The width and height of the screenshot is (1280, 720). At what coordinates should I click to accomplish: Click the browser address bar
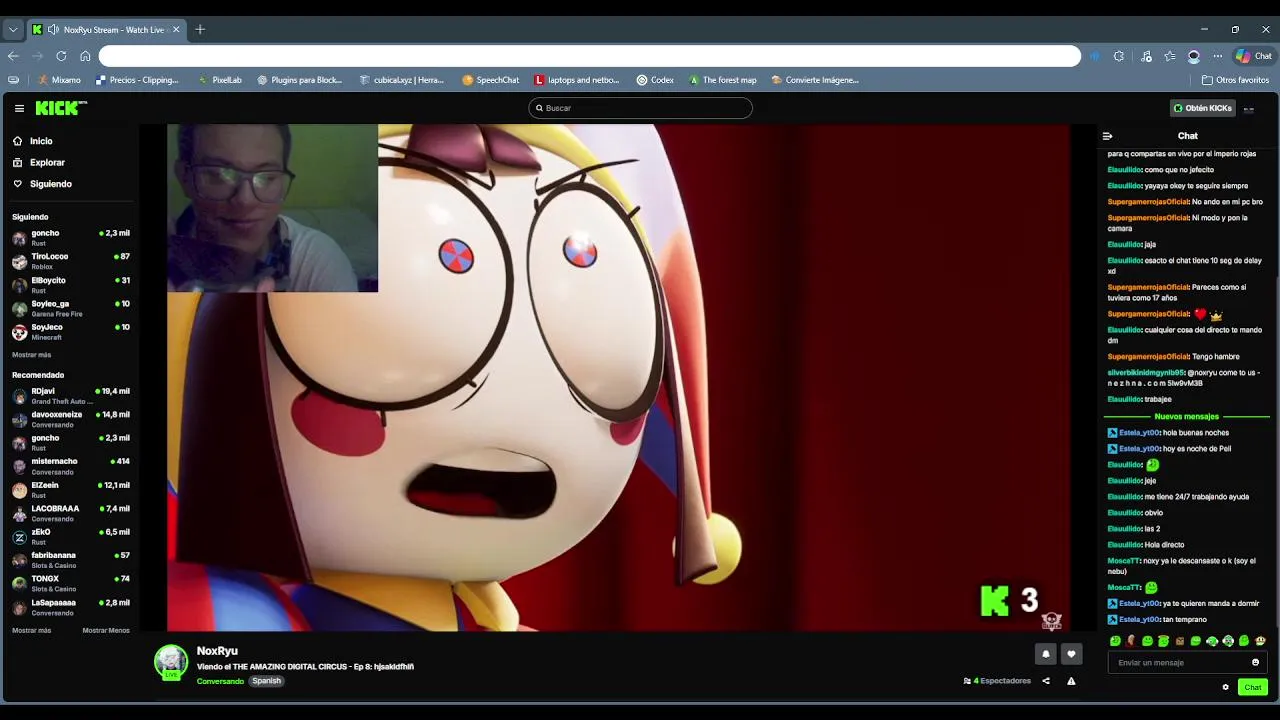point(590,56)
